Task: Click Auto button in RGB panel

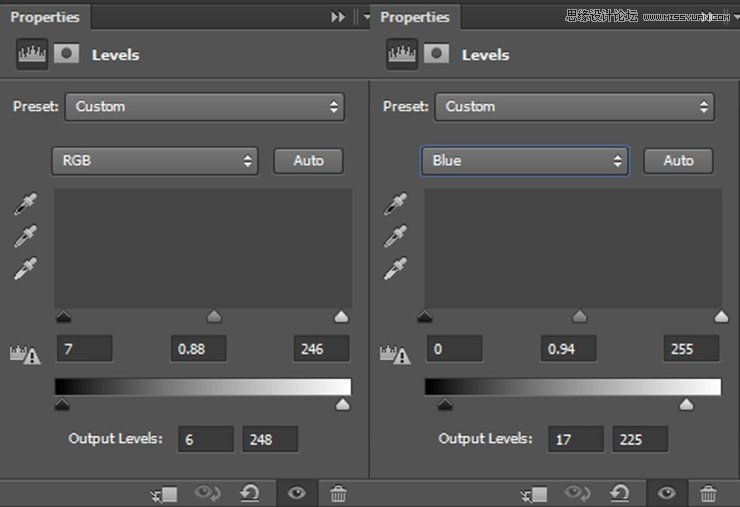Action: [309, 161]
